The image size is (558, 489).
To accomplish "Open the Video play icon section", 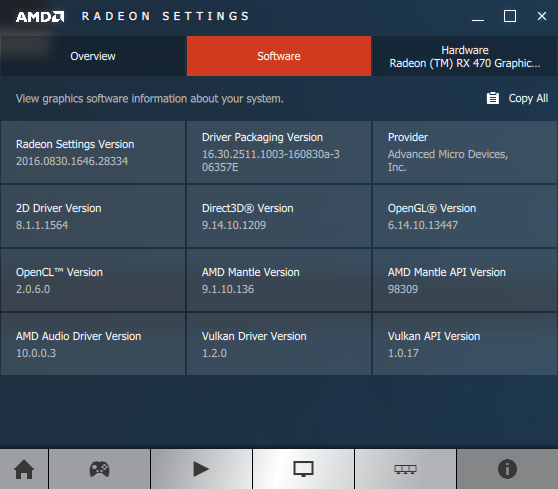I will click(201, 469).
